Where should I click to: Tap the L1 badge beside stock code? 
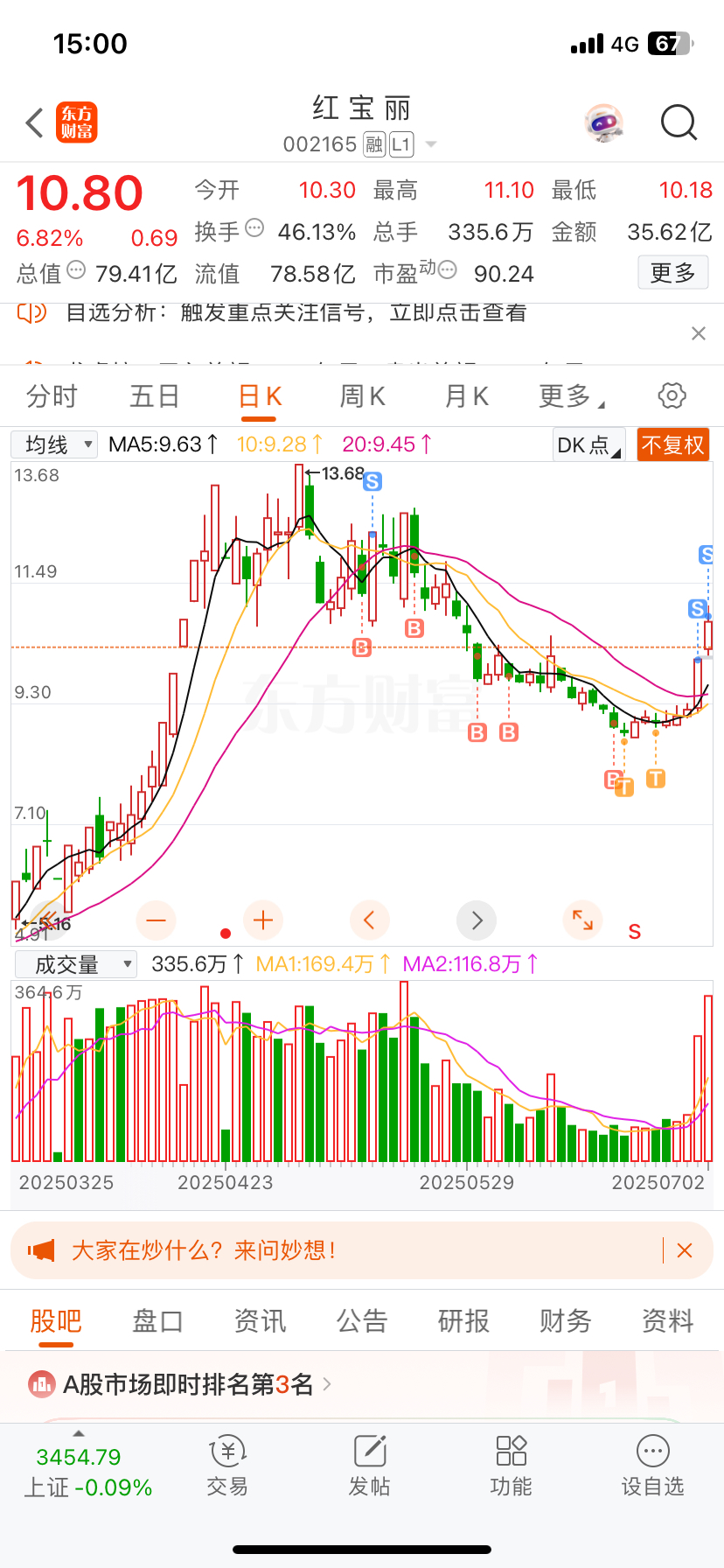[x=400, y=144]
